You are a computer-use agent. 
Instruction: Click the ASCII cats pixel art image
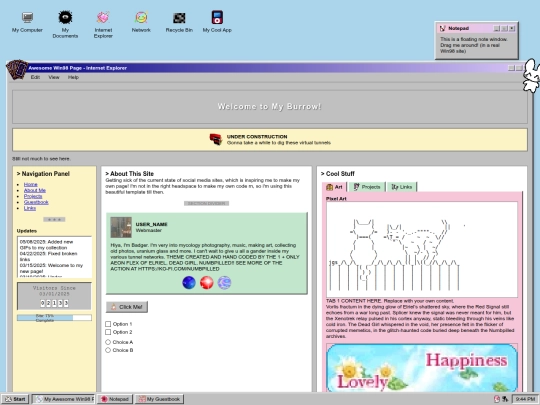(x=422, y=249)
